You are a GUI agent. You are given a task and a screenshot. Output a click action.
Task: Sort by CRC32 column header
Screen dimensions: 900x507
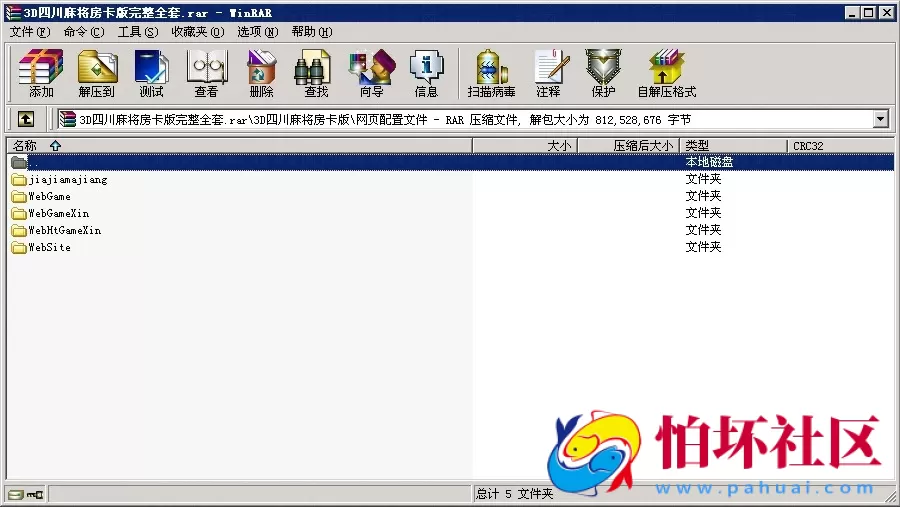840,146
